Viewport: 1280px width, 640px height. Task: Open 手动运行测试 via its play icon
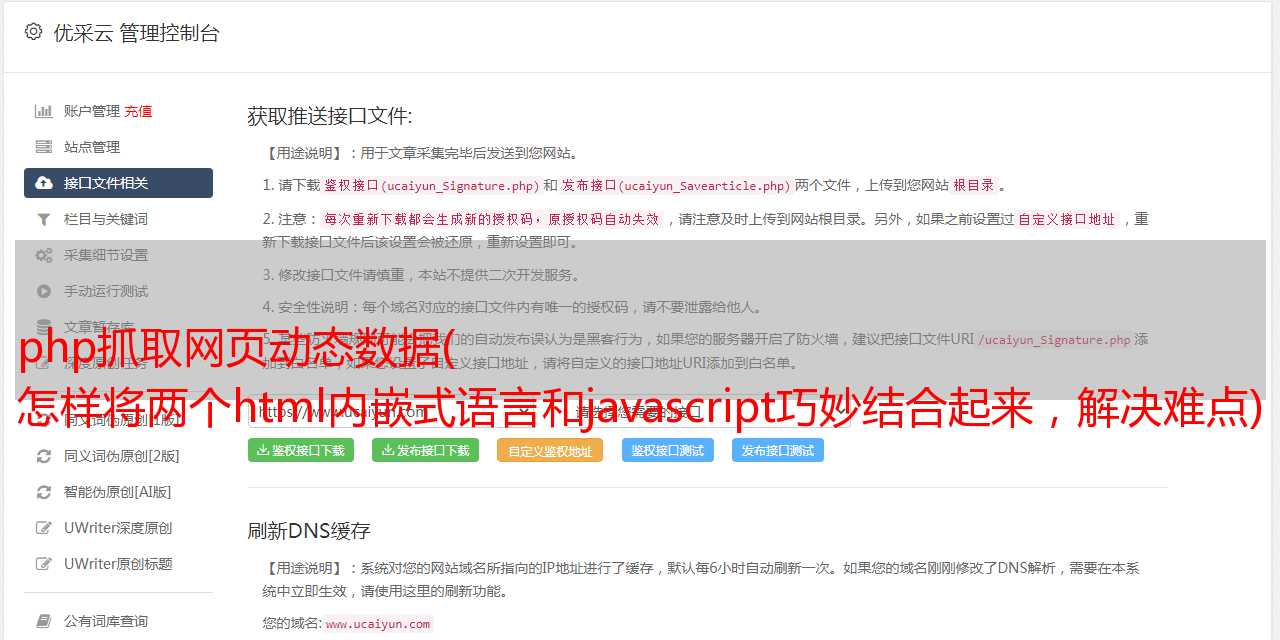tap(44, 291)
